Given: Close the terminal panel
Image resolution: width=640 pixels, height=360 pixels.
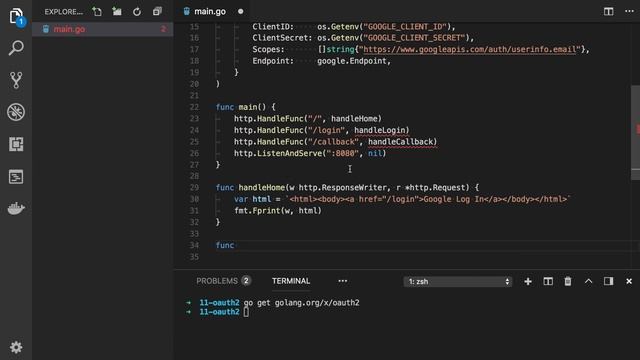Looking at the screenshot, I should point(629,281).
